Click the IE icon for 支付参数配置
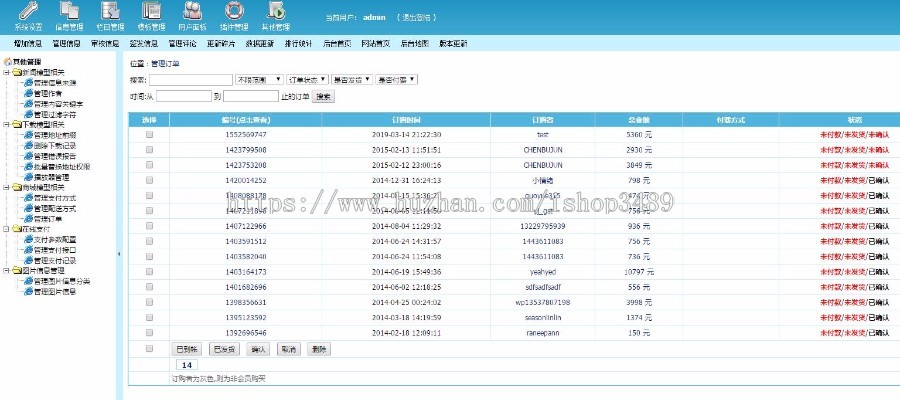900x400 pixels. click(x=28, y=239)
